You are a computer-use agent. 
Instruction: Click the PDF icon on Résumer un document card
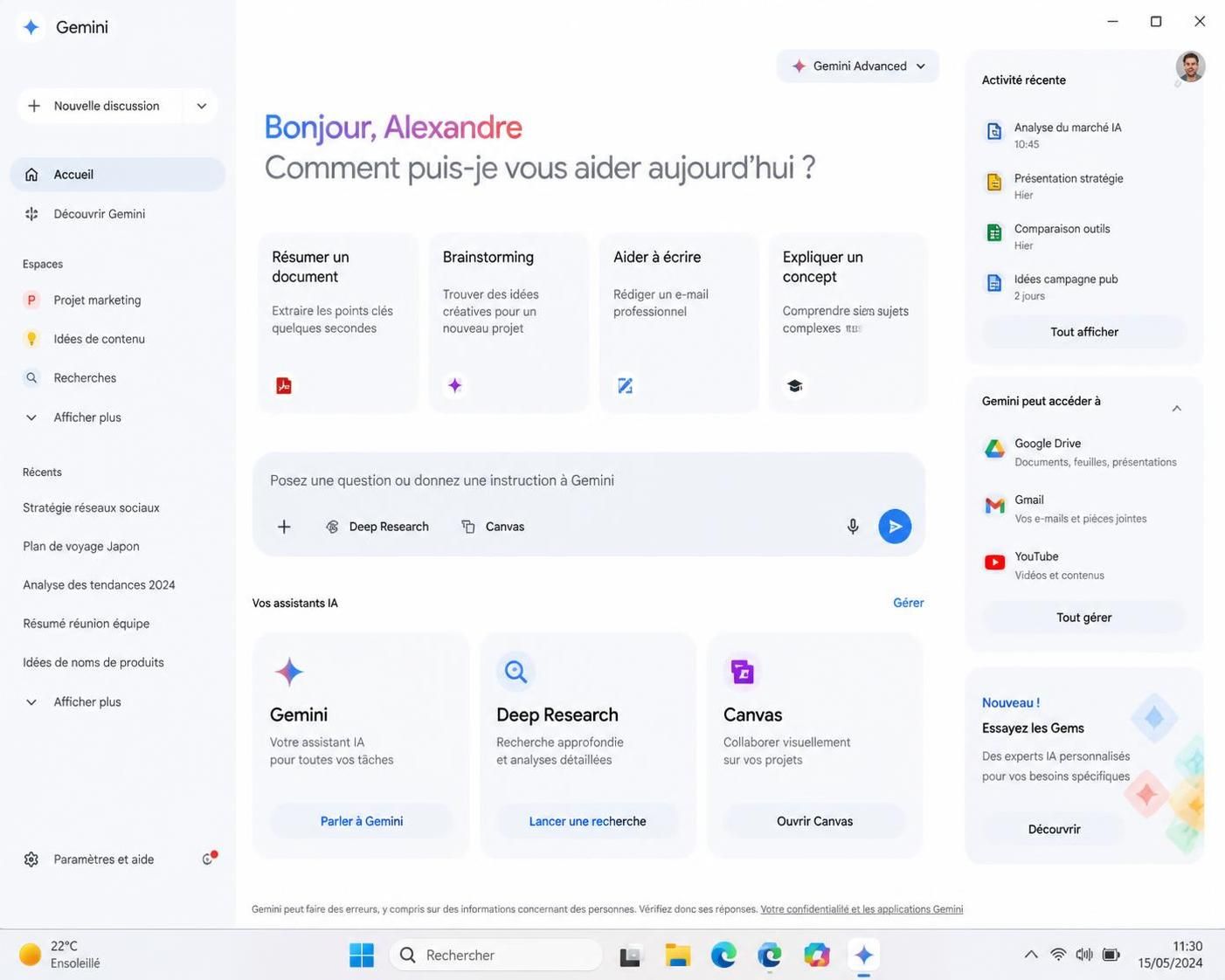pyautogui.click(x=284, y=385)
